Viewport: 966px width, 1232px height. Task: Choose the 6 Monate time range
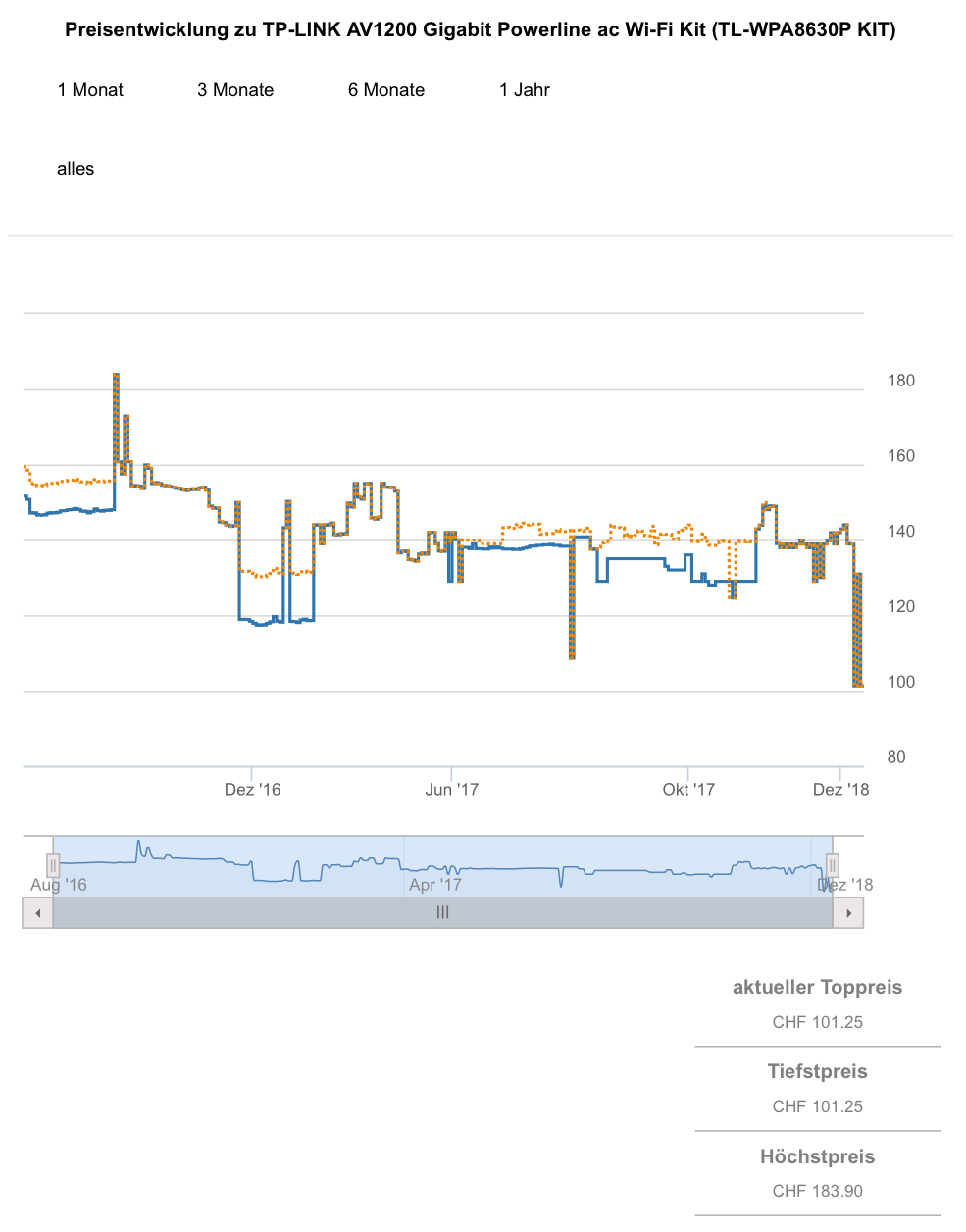386,90
